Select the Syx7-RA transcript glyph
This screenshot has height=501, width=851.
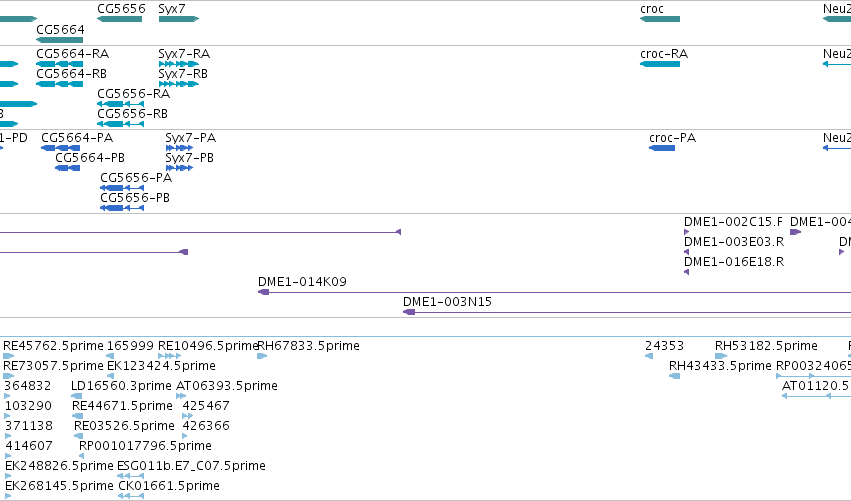point(179,64)
